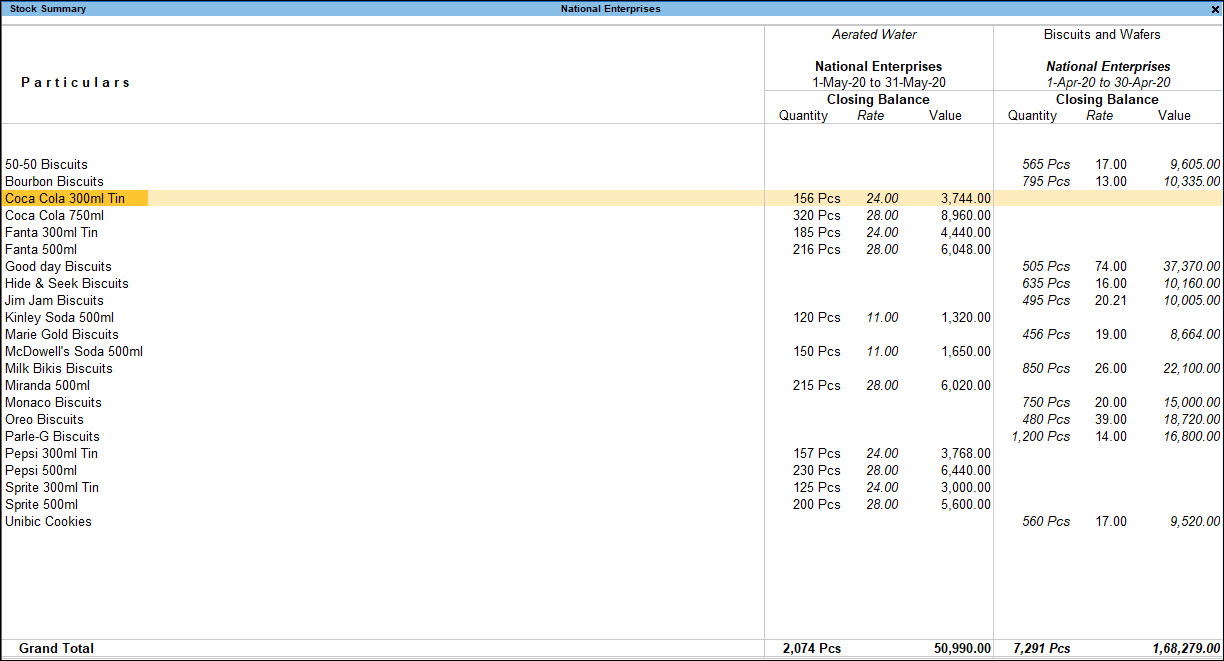Click the 22,100.00 value for Milk Bikis
Image resolution: width=1224 pixels, height=661 pixels.
click(x=1192, y=368)
